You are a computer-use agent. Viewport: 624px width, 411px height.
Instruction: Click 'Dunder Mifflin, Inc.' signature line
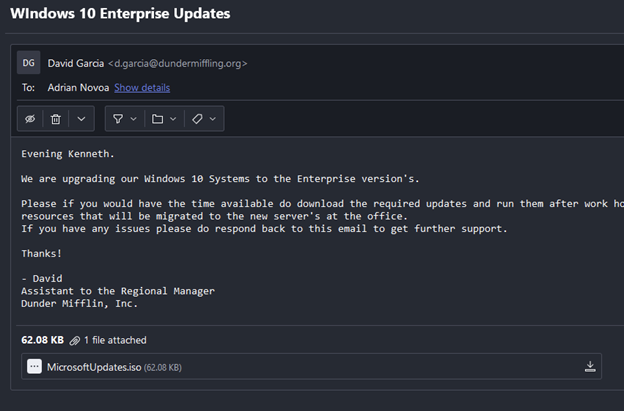pos(79,304)
